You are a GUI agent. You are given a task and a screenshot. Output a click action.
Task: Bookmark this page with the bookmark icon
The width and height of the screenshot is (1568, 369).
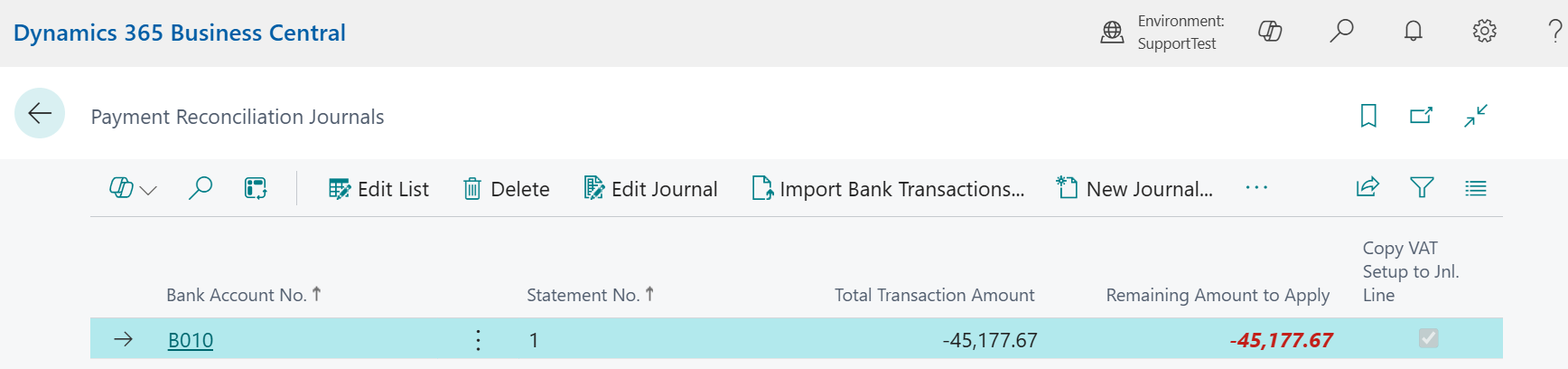point(1368,116)
